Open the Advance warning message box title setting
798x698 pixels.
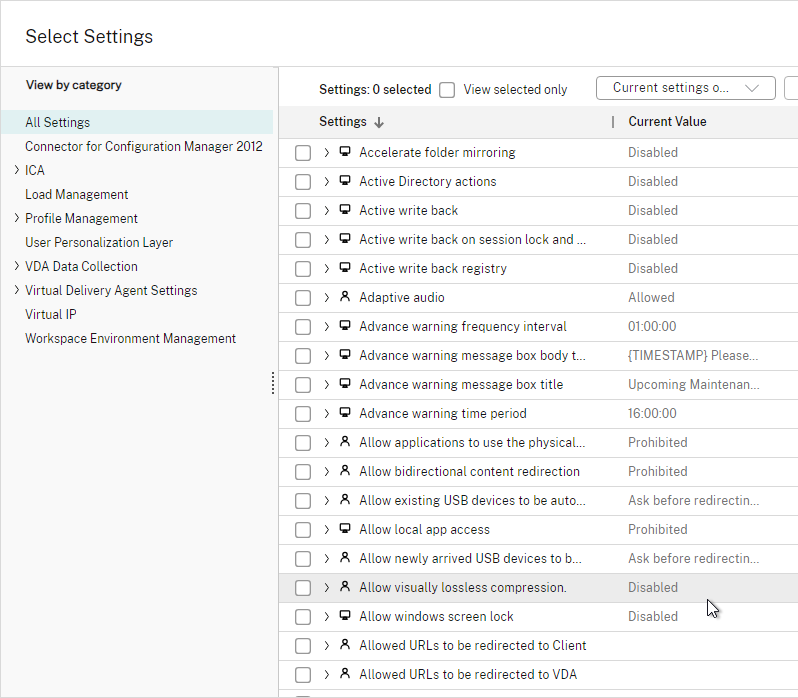point(461,385)
